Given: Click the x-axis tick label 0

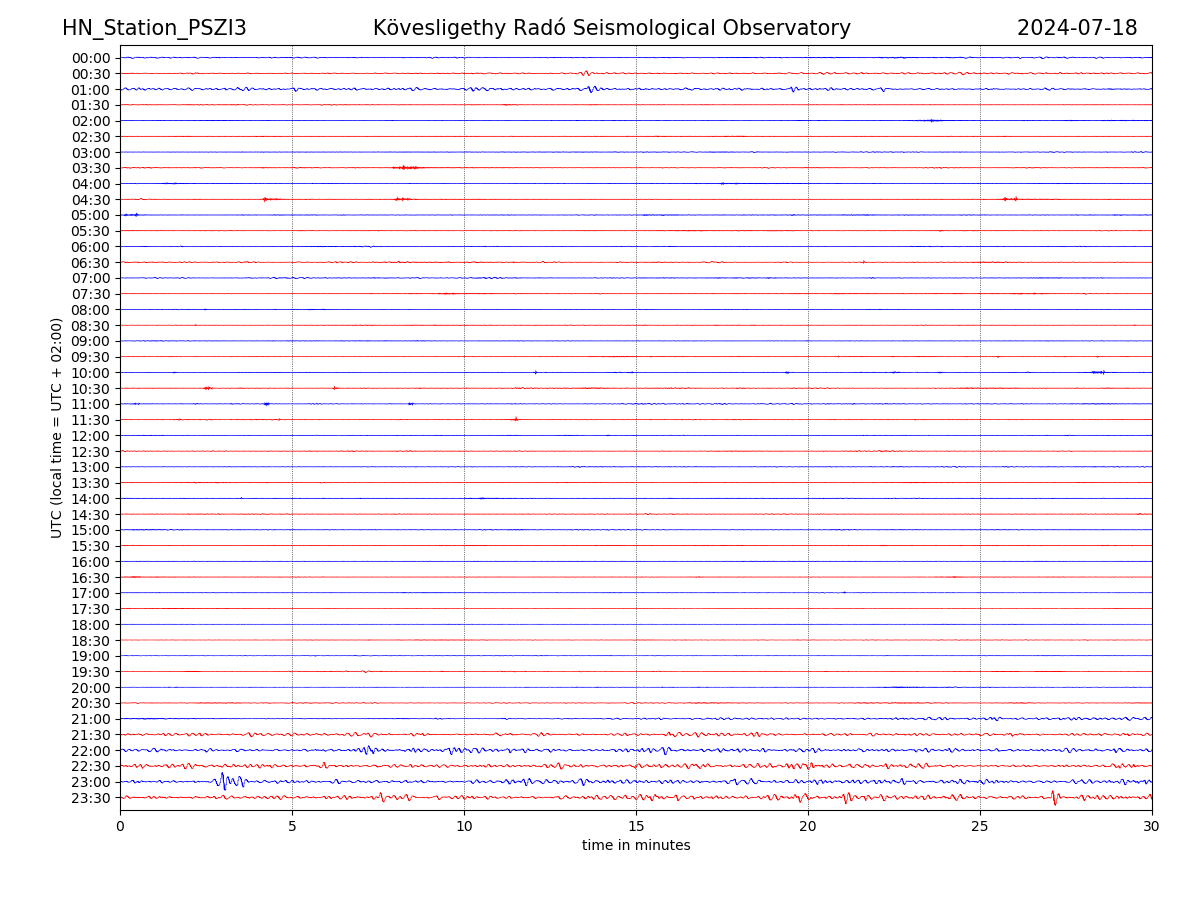Looking at the screenshot, I should [x=120, y=827].
